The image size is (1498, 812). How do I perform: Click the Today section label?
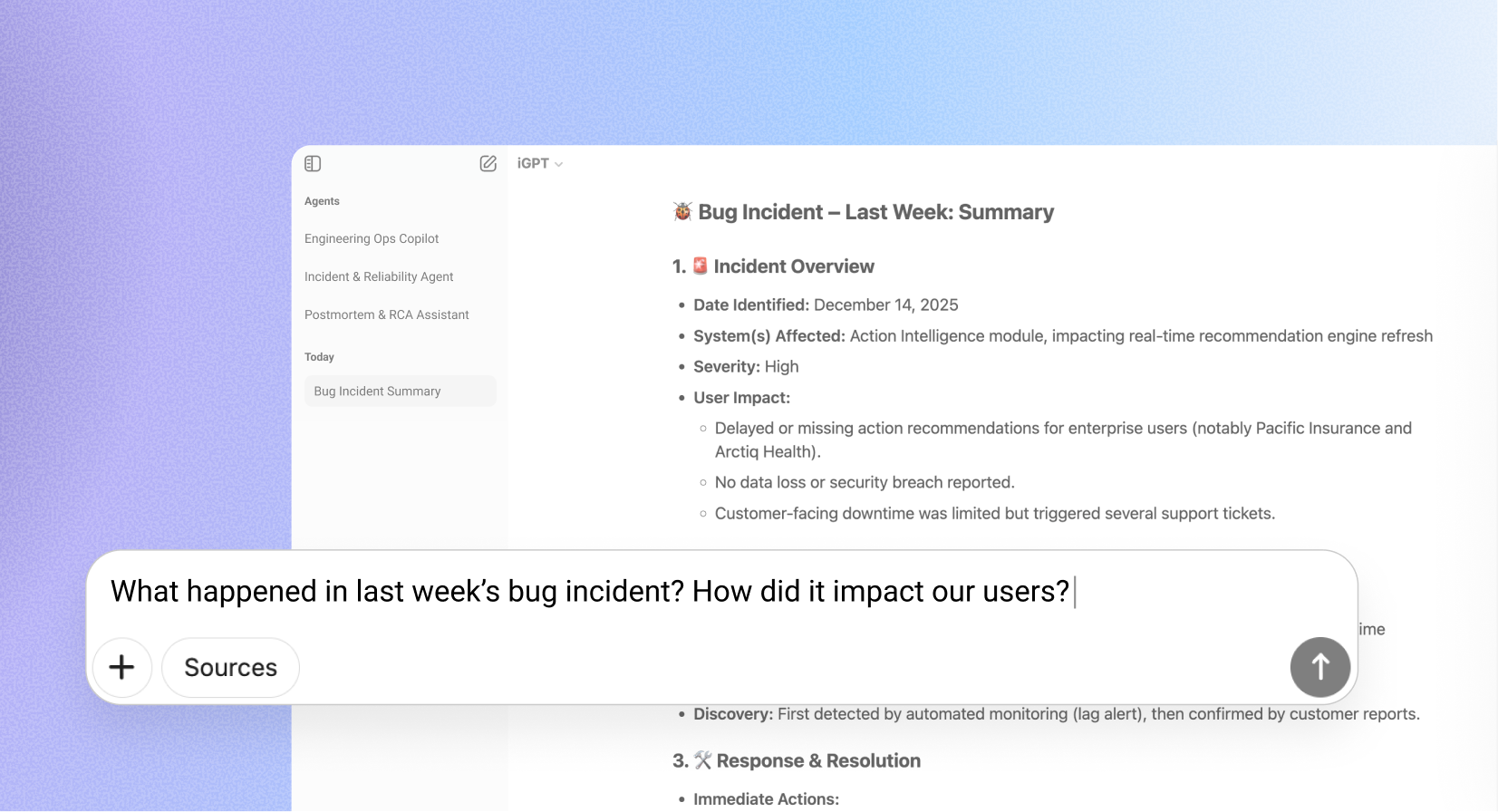(319, 357)
